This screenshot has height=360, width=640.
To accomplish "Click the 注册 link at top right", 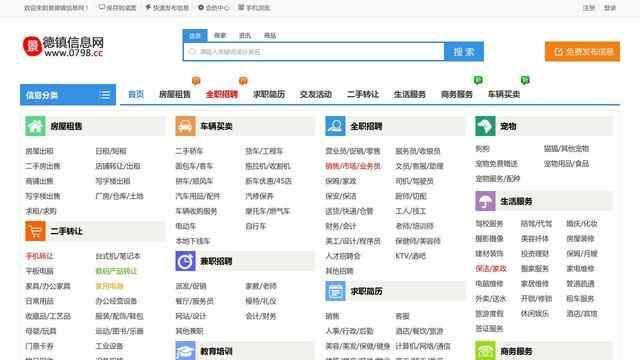I will coord(589,8).
